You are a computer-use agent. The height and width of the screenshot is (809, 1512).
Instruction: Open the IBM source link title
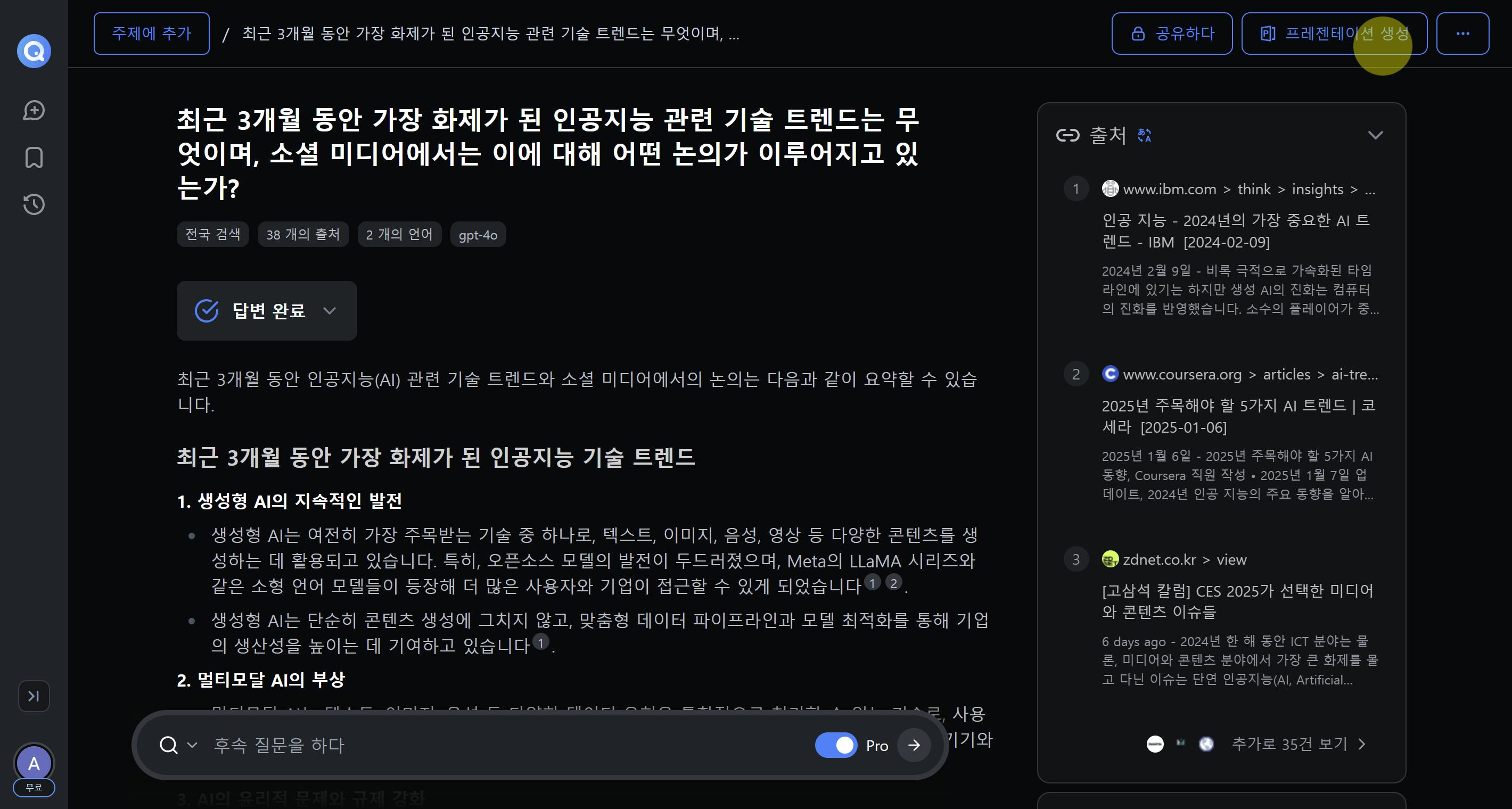[1235, 231]
